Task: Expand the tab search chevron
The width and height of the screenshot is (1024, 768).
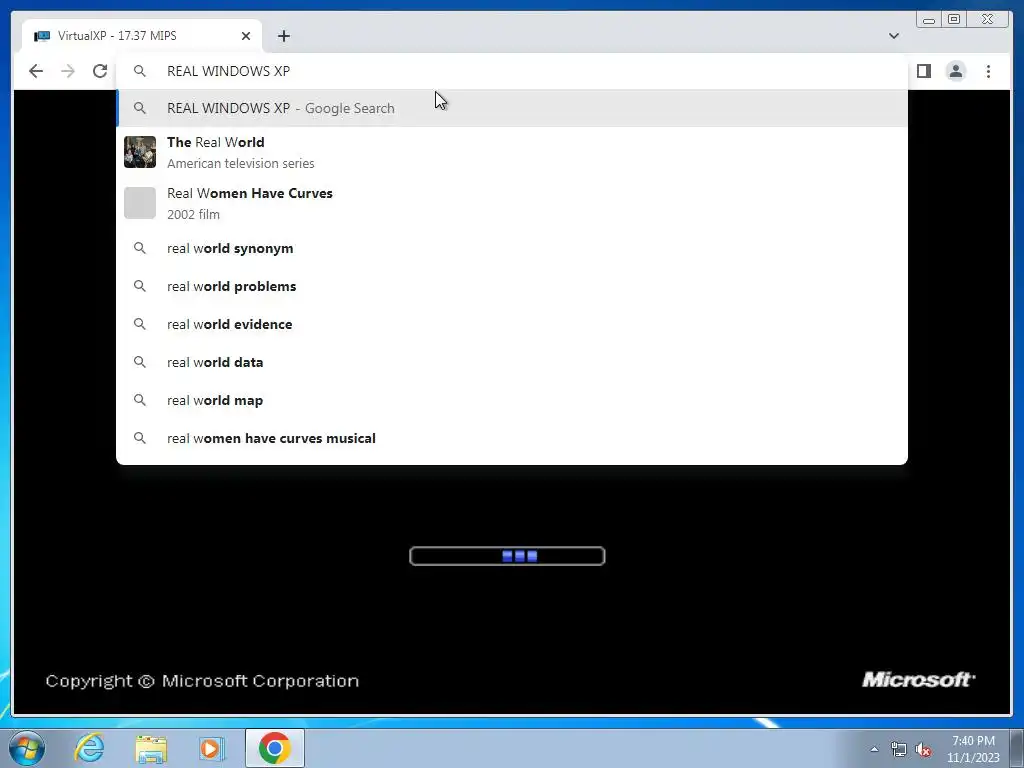Action: 894,36
